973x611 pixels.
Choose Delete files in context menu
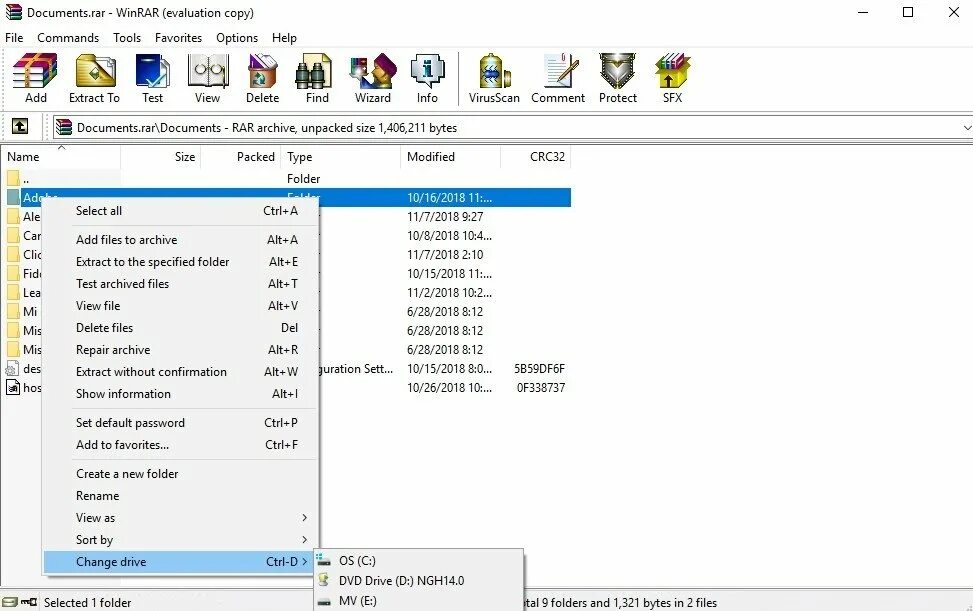(x=181, y=328)
